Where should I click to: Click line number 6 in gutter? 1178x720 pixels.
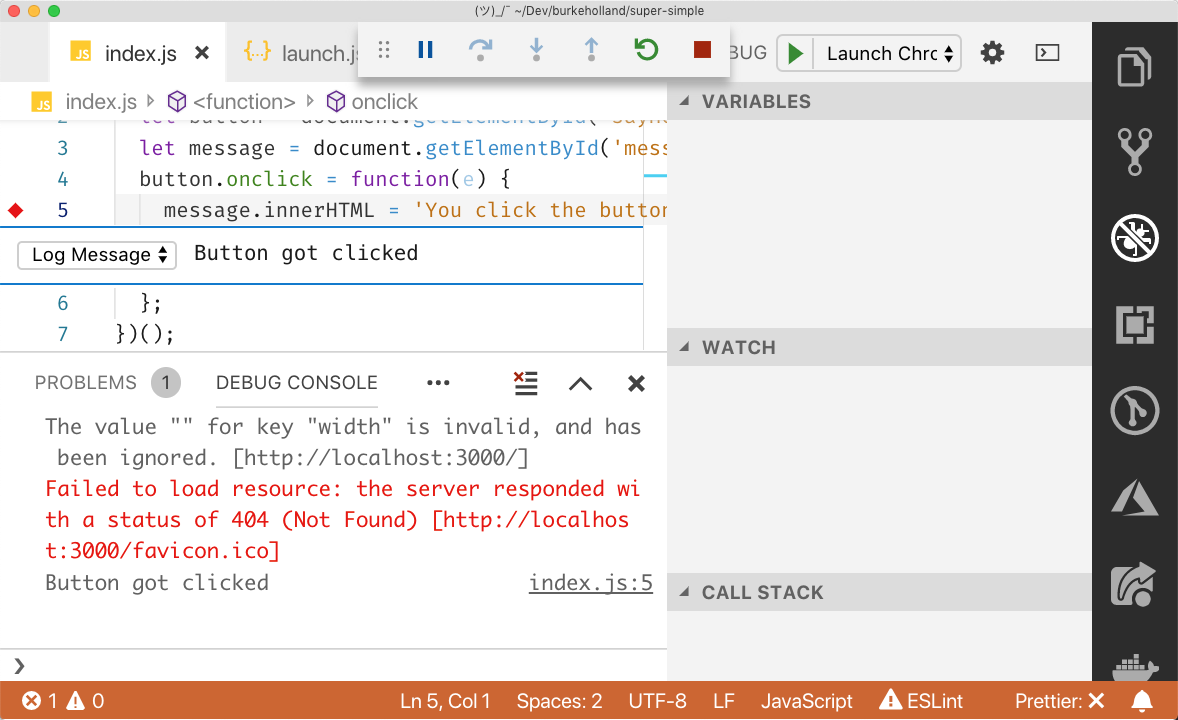(x=62, y=304)
